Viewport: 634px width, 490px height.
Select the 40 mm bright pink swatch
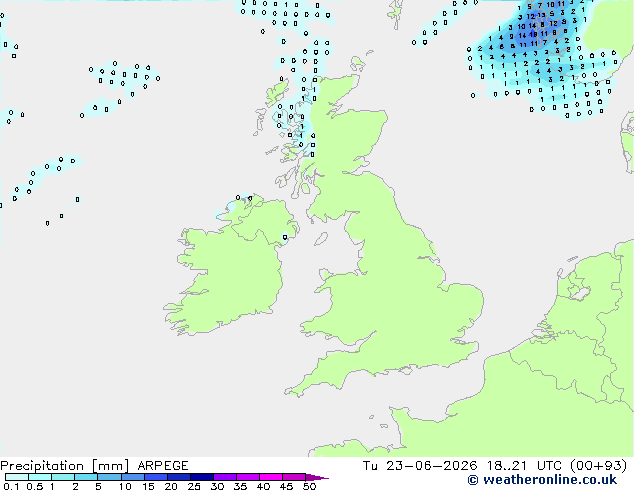[x=271, y=477]
